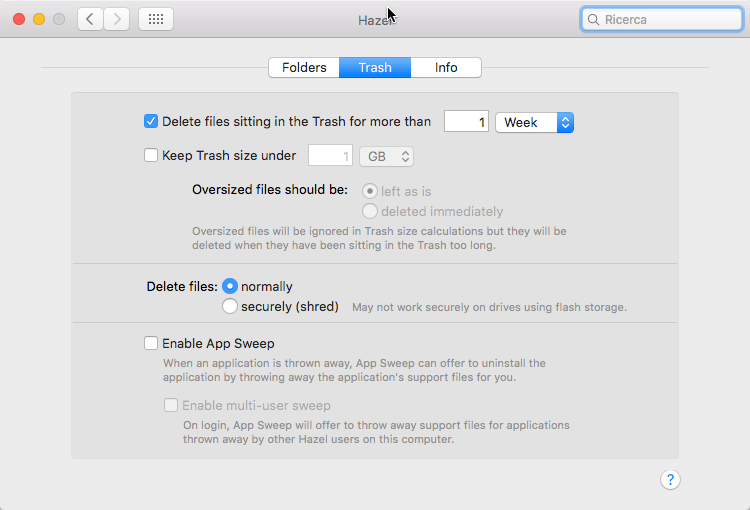Select the 'left as is' radio button

[x=370, y=191]
